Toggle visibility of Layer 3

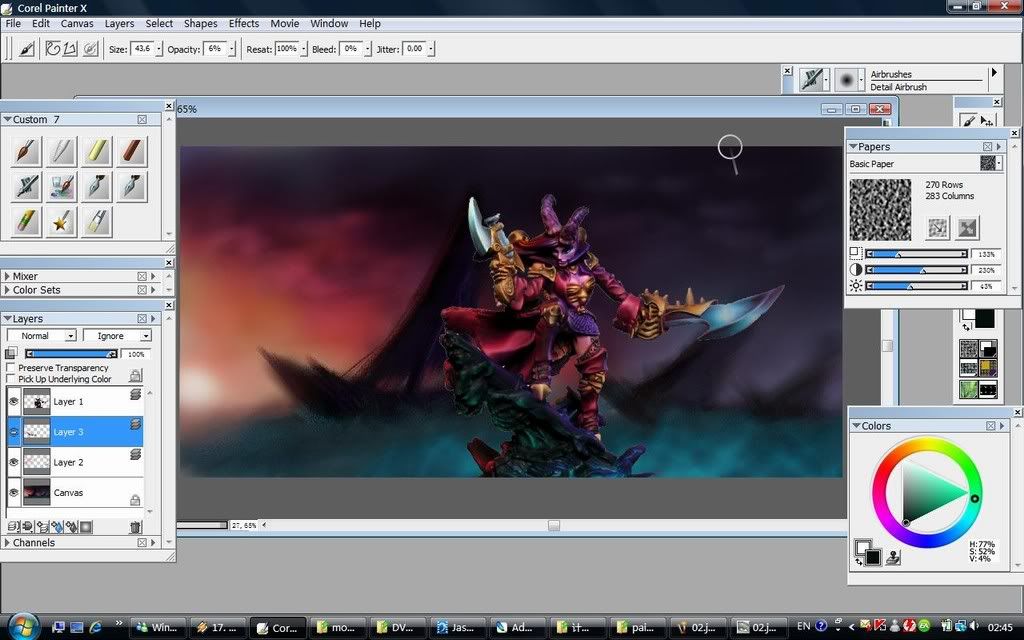[x=14, y=432]
